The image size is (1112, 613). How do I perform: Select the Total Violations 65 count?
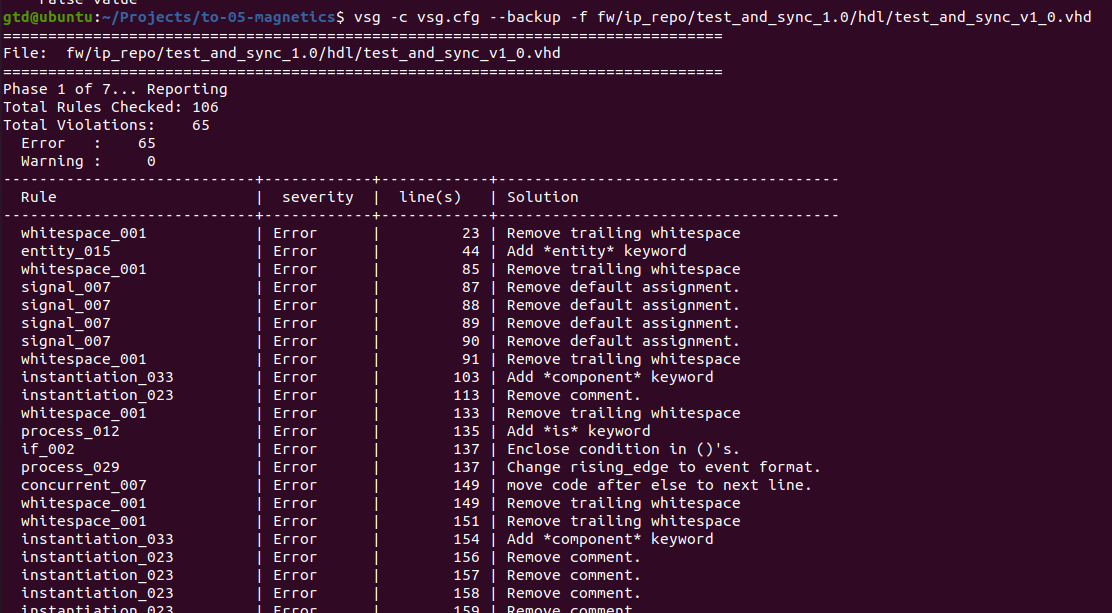pyautogui.click(x=200, y=124)
